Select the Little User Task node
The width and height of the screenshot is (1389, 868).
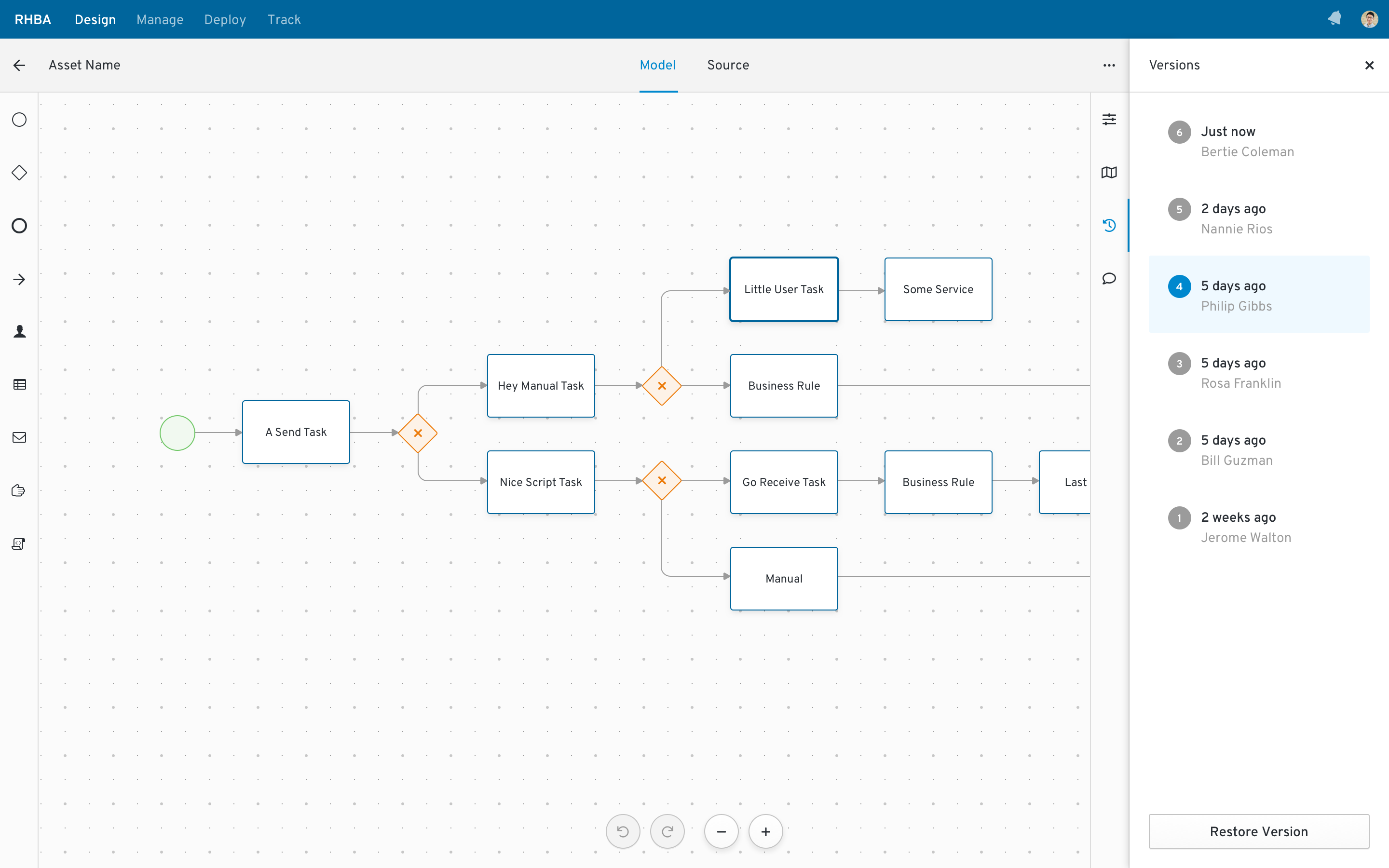point(783,289)
